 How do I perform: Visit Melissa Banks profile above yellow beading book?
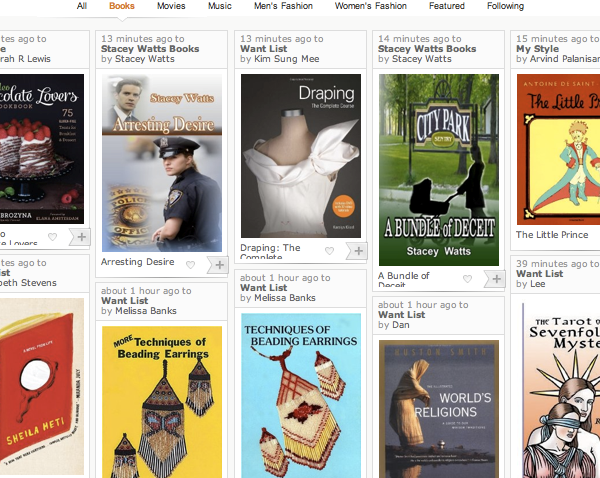pyautogui.click(x=146, y=310)
